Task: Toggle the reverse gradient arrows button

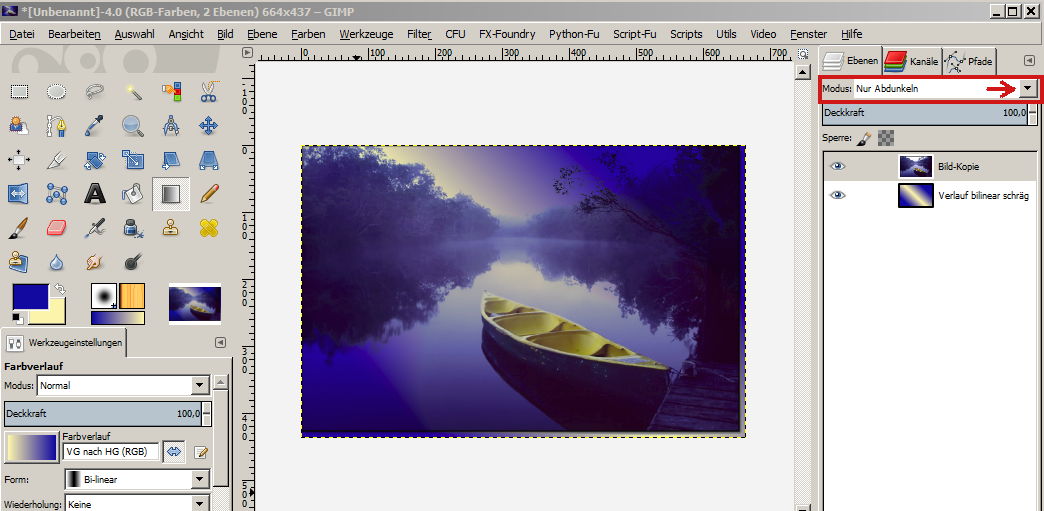Action: coord(174,452)
